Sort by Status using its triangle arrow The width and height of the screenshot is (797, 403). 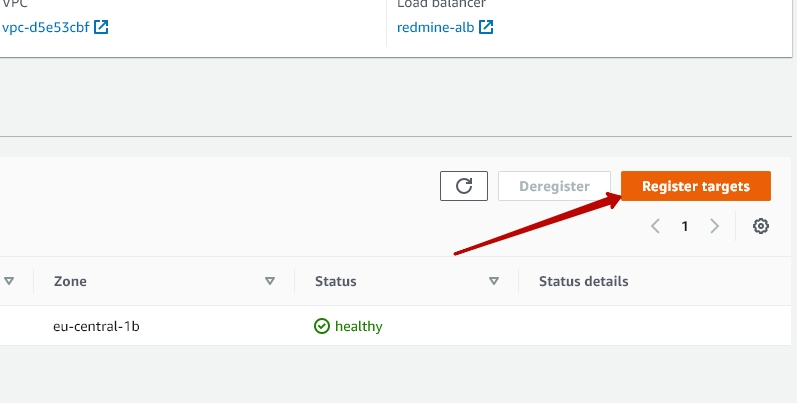pyautogui.click(x=494, y=281)
